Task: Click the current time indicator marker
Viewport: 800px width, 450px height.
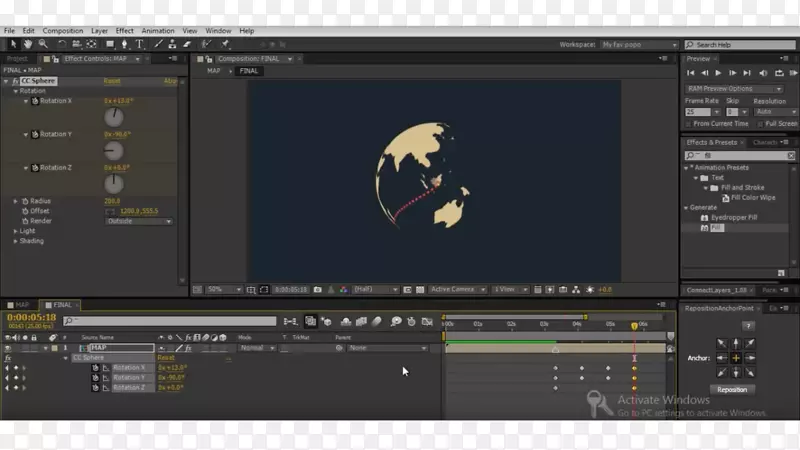Action: click(x=634, y=326)
